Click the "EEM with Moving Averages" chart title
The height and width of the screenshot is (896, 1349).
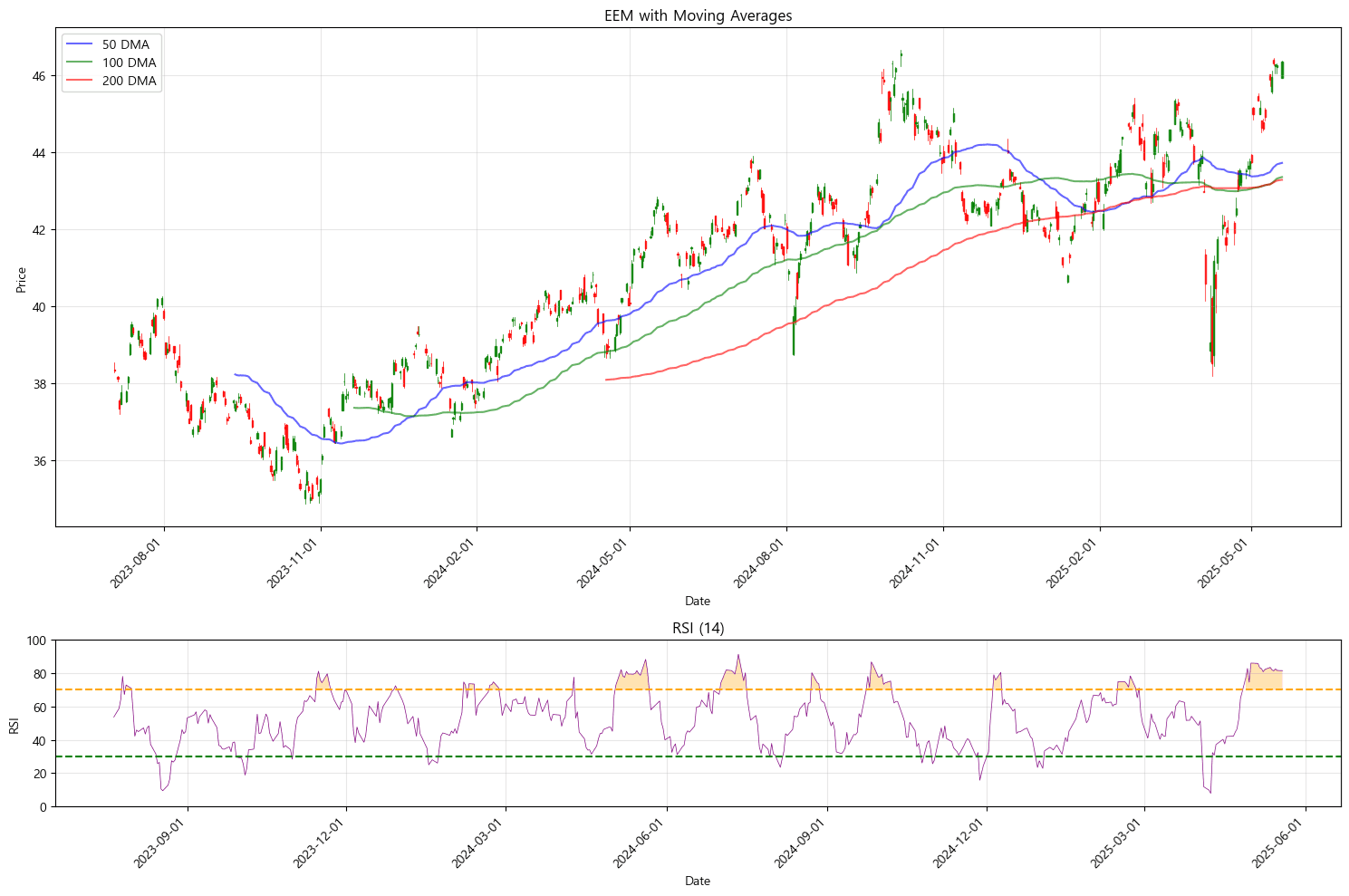tap(698, 15)
